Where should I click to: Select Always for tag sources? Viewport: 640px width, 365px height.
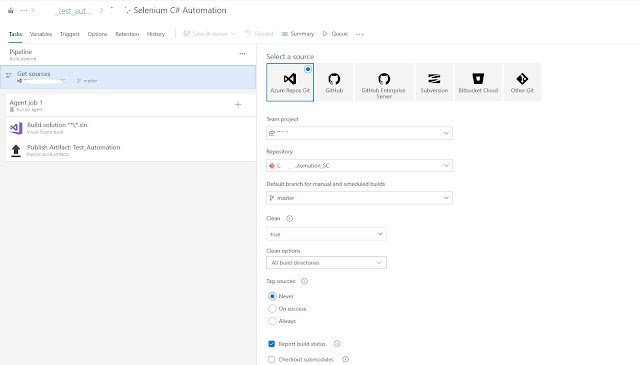tap(272, 321)
